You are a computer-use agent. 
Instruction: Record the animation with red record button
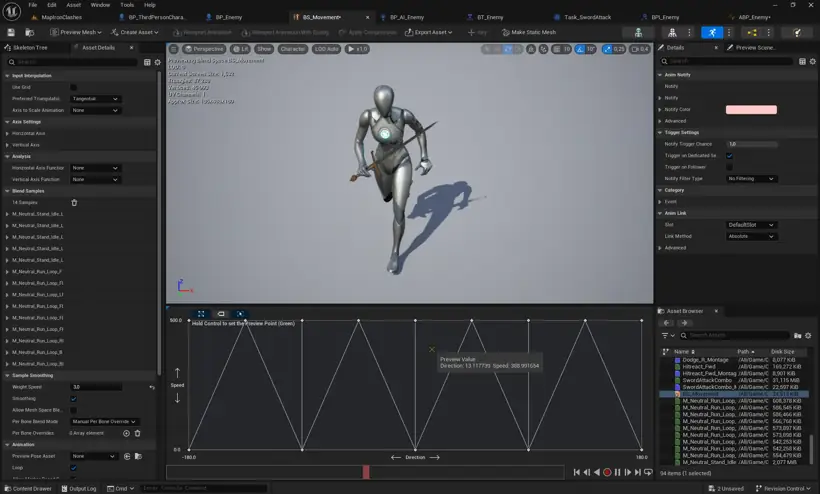pos(607,472)
